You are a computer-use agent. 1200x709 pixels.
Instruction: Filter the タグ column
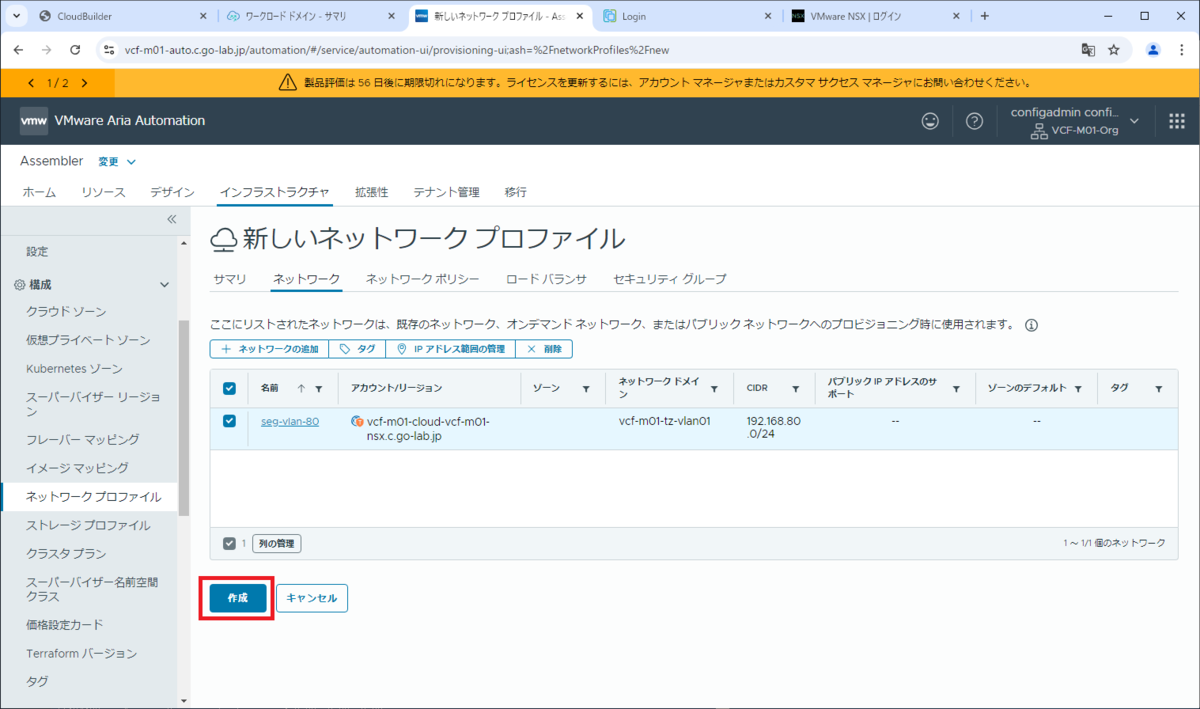tap(1159, 389)
